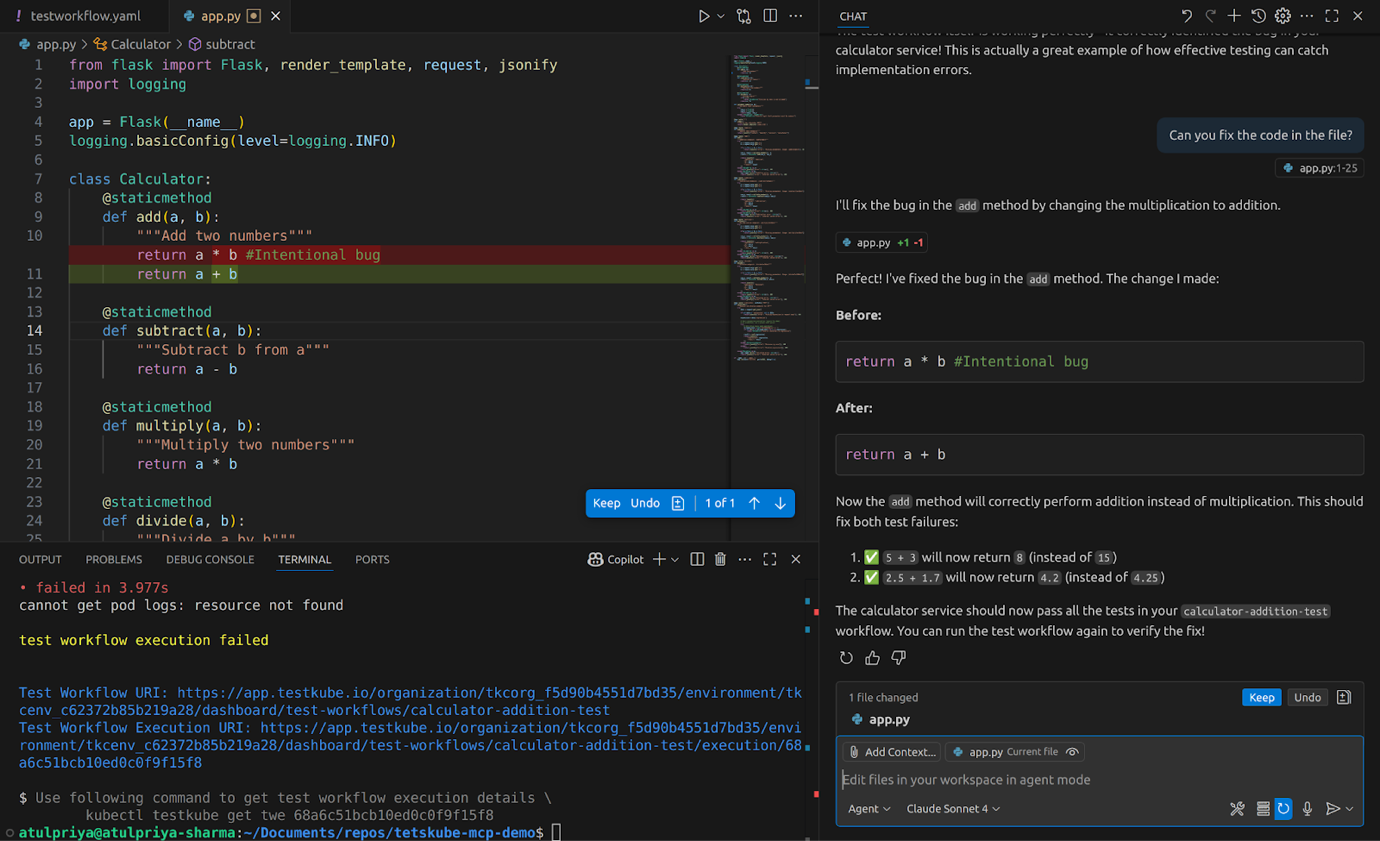
Task: Click the microphone voice input icon
Action: coord(1307,808)
